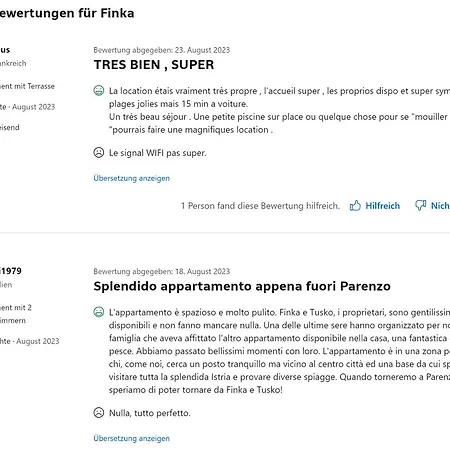This screenshot has width=450, height=450.
Task: Show translation of the Italian review
Action: [x=132, y=438]
